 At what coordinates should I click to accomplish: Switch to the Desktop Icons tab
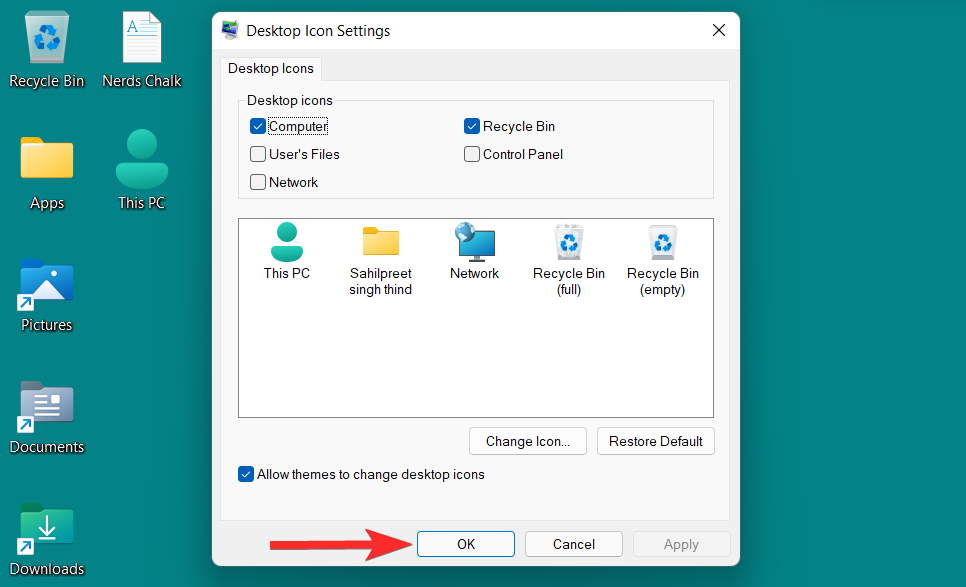click(x=270, y=68)
